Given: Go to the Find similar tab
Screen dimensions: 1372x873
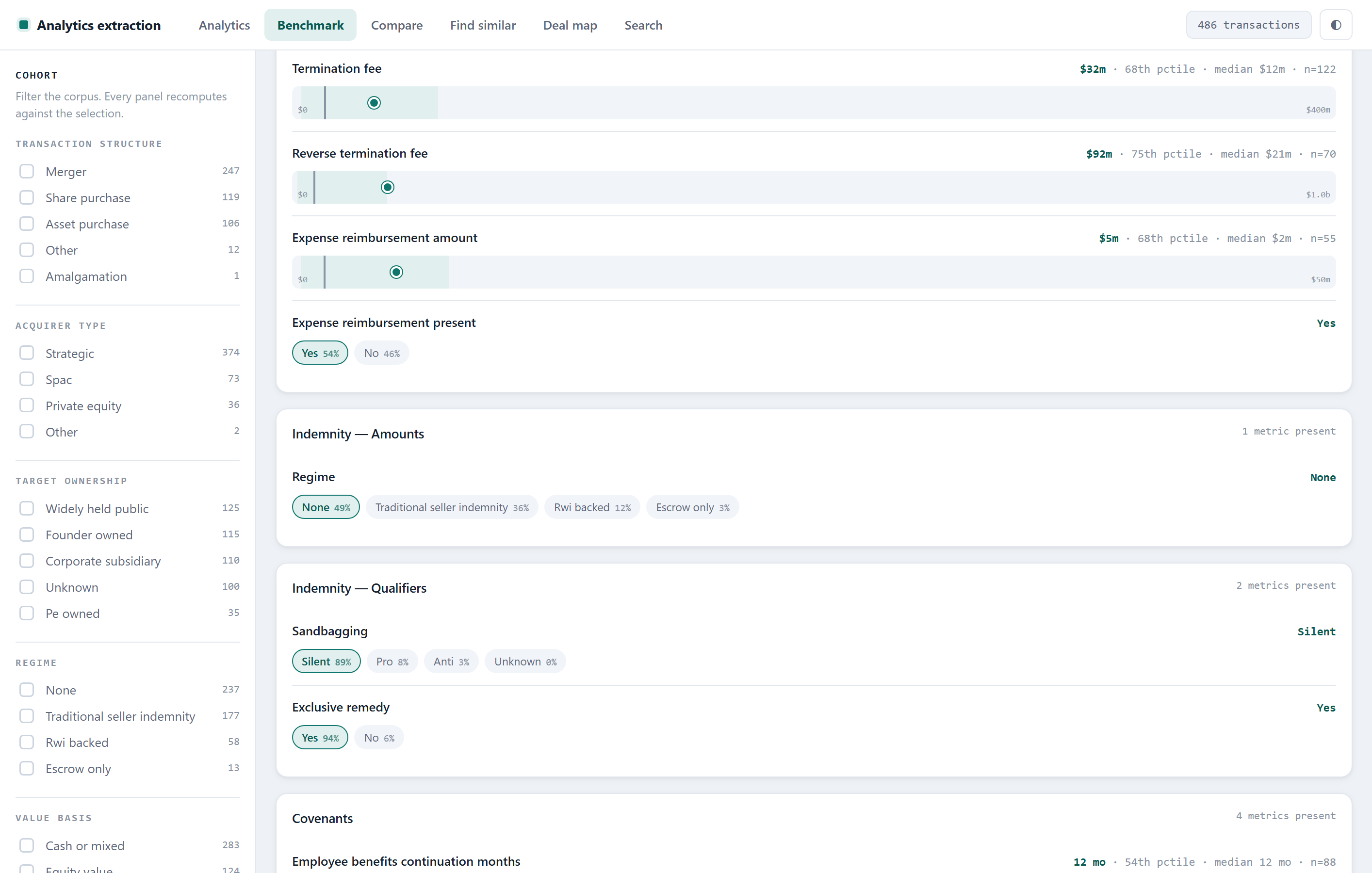Looking at the screenshot, I should pos(483,25).
